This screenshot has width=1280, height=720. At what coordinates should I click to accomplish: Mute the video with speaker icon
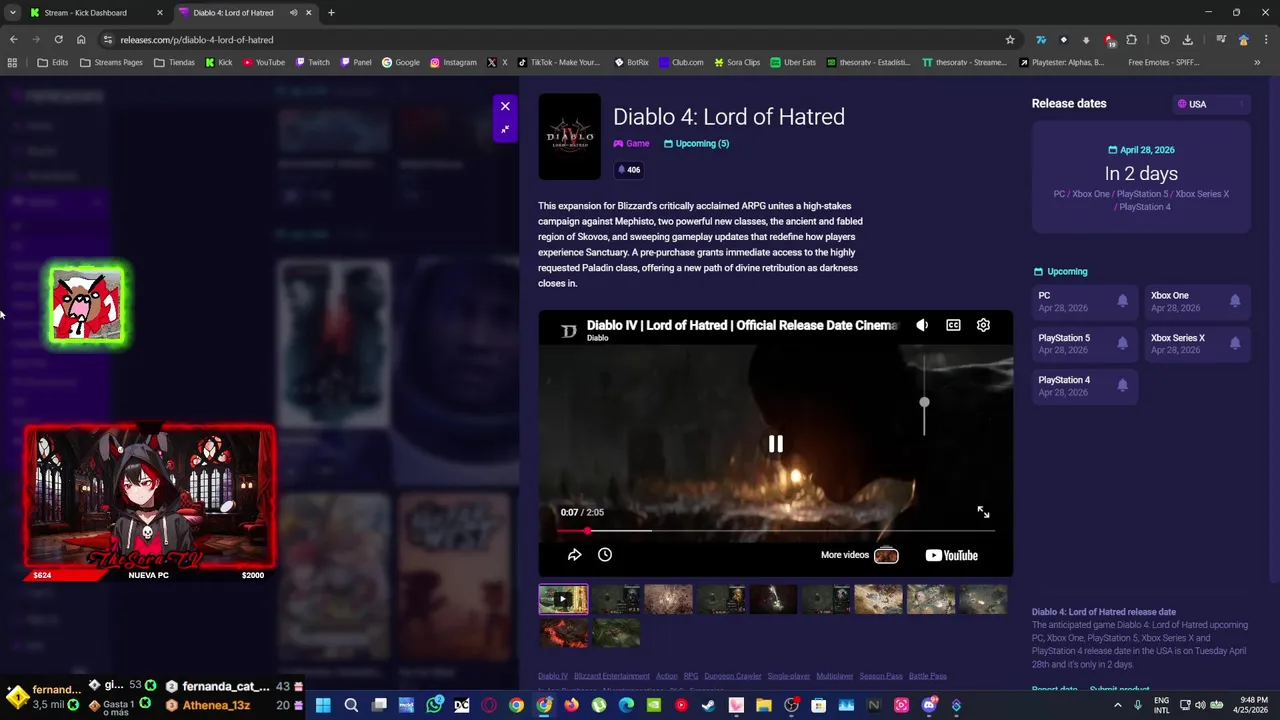click(x=922, y=325)
